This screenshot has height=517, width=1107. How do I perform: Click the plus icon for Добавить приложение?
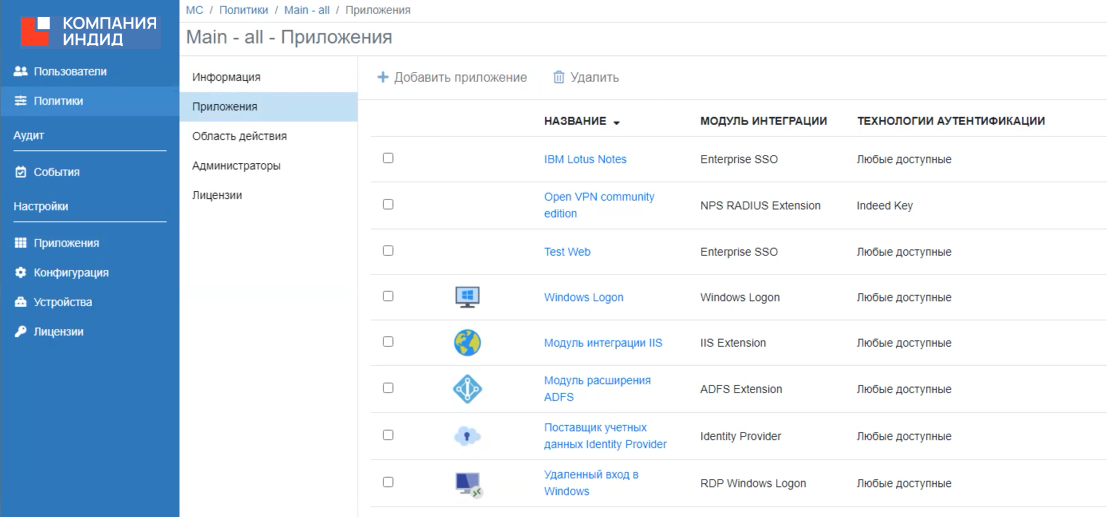(x=382, y=77)
